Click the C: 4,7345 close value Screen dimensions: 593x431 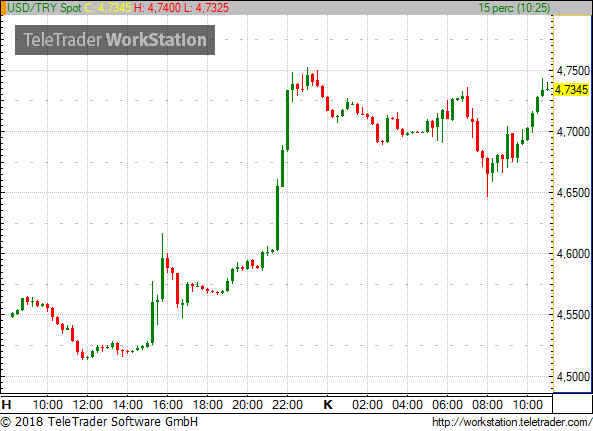tap(108, 8)
